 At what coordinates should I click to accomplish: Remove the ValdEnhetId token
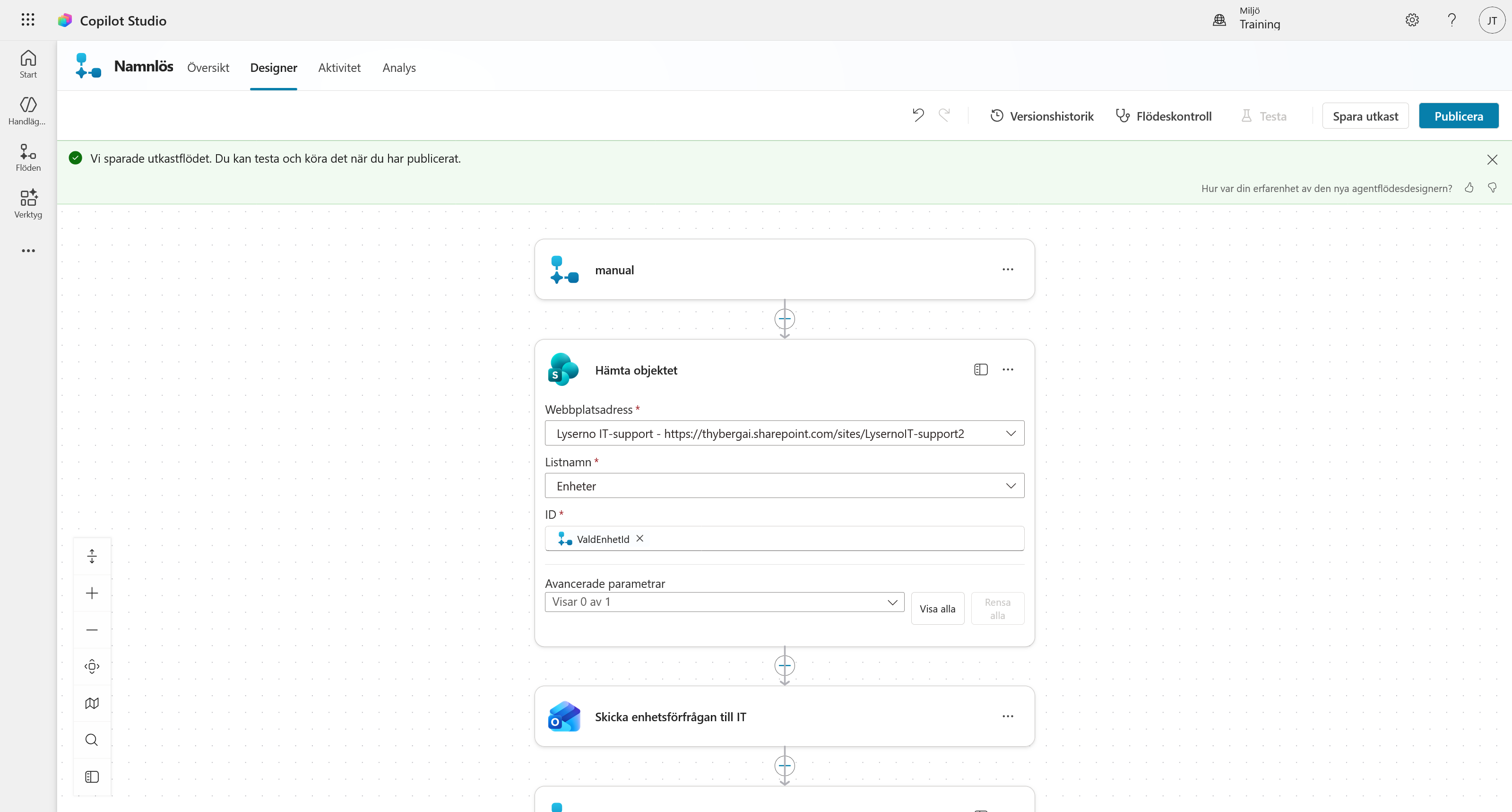click(640, 538)
